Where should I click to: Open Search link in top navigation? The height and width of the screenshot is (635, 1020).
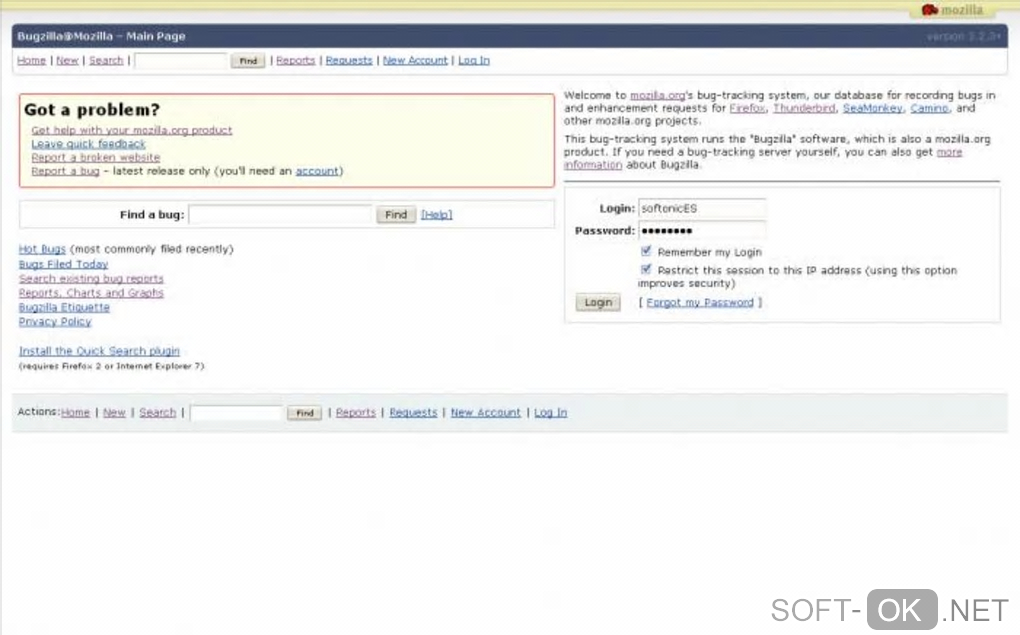tap(106, 61)
